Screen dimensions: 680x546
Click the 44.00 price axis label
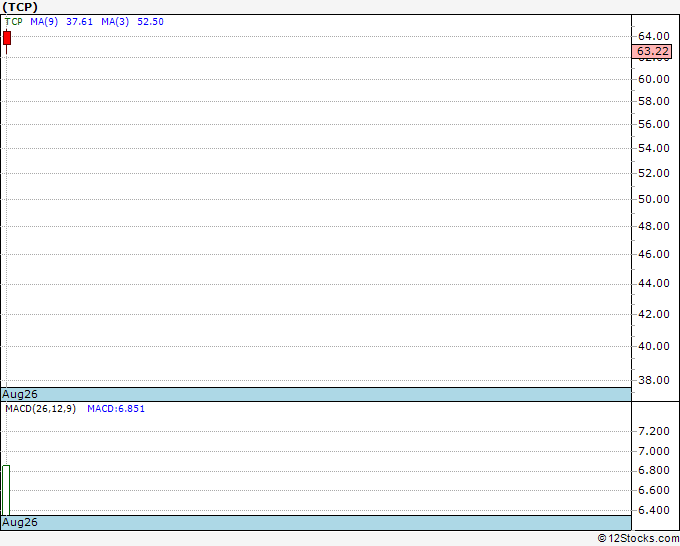tap(654, 283)
